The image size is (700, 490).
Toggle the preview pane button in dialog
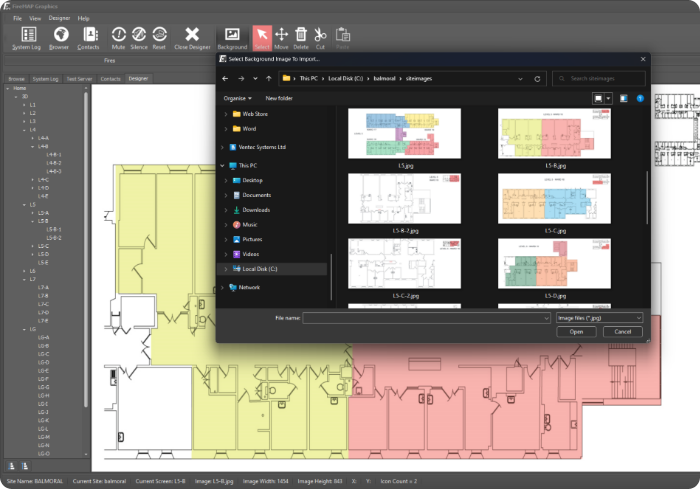[x=623, y=98]
